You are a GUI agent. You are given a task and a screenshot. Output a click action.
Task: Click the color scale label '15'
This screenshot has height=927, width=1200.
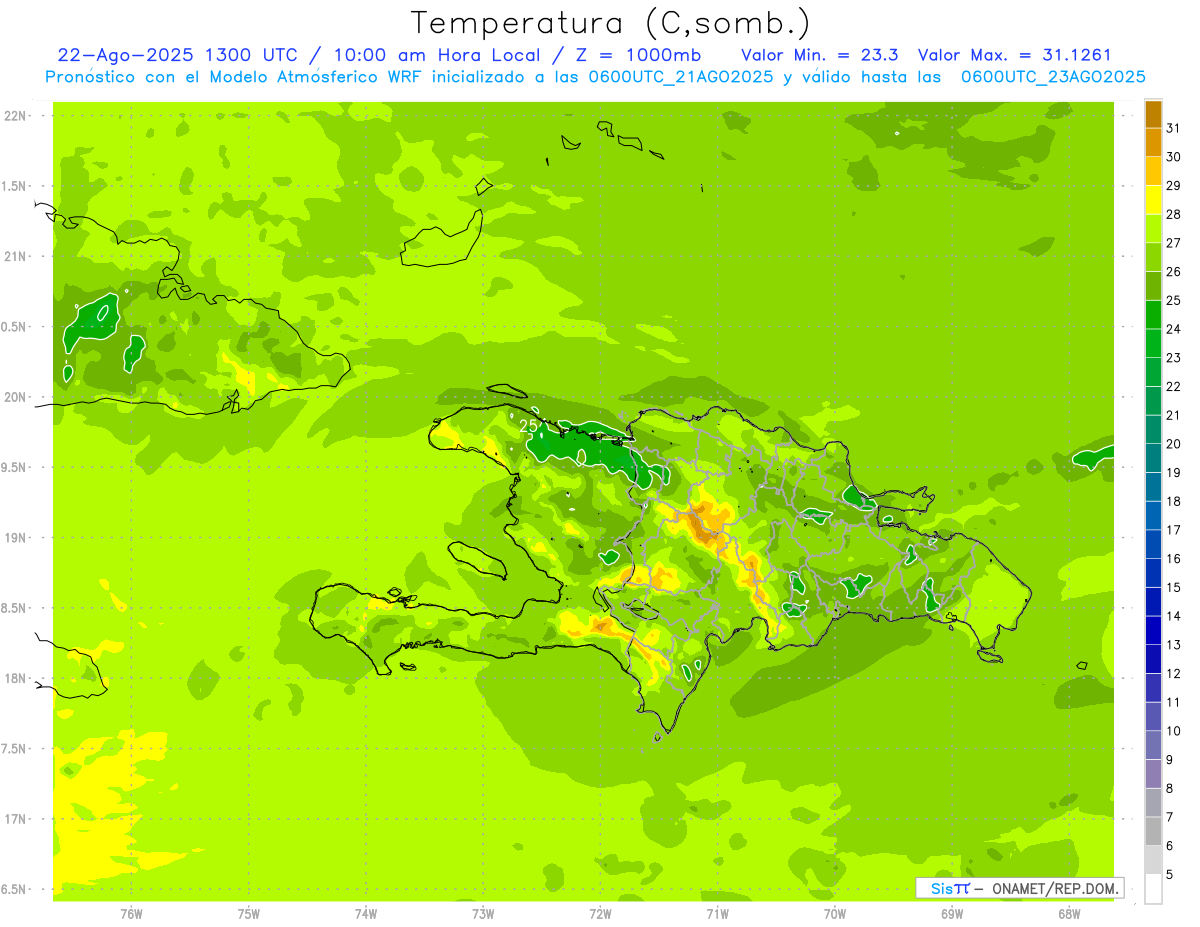click(1174, 587)
